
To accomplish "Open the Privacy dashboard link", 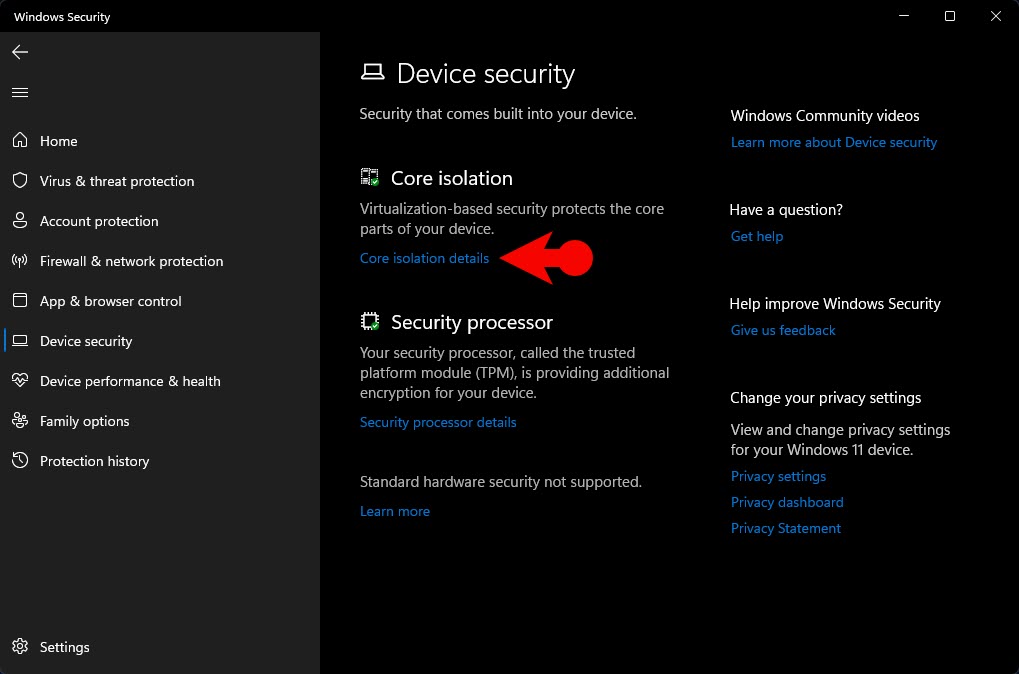I will [787, 502].
